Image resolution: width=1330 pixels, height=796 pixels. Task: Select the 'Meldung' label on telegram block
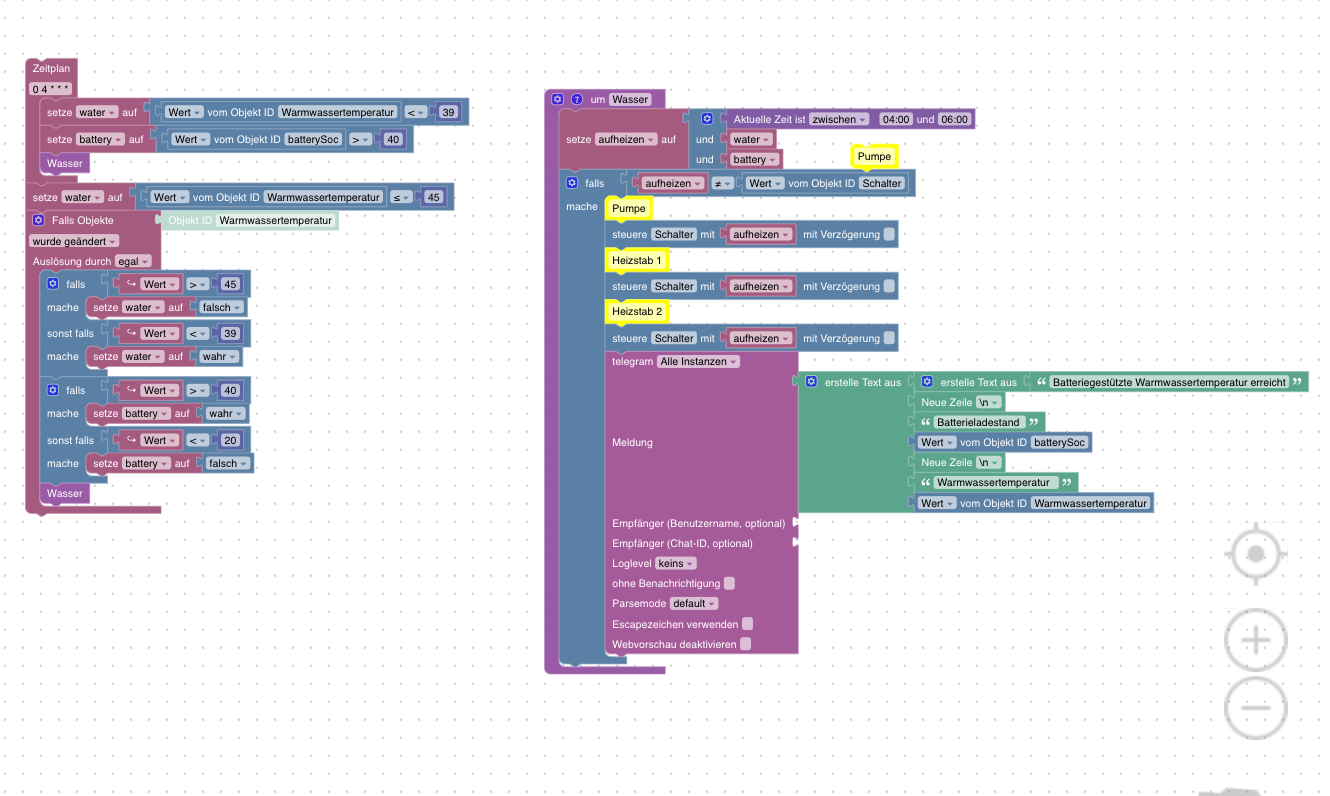pos(632,442)
